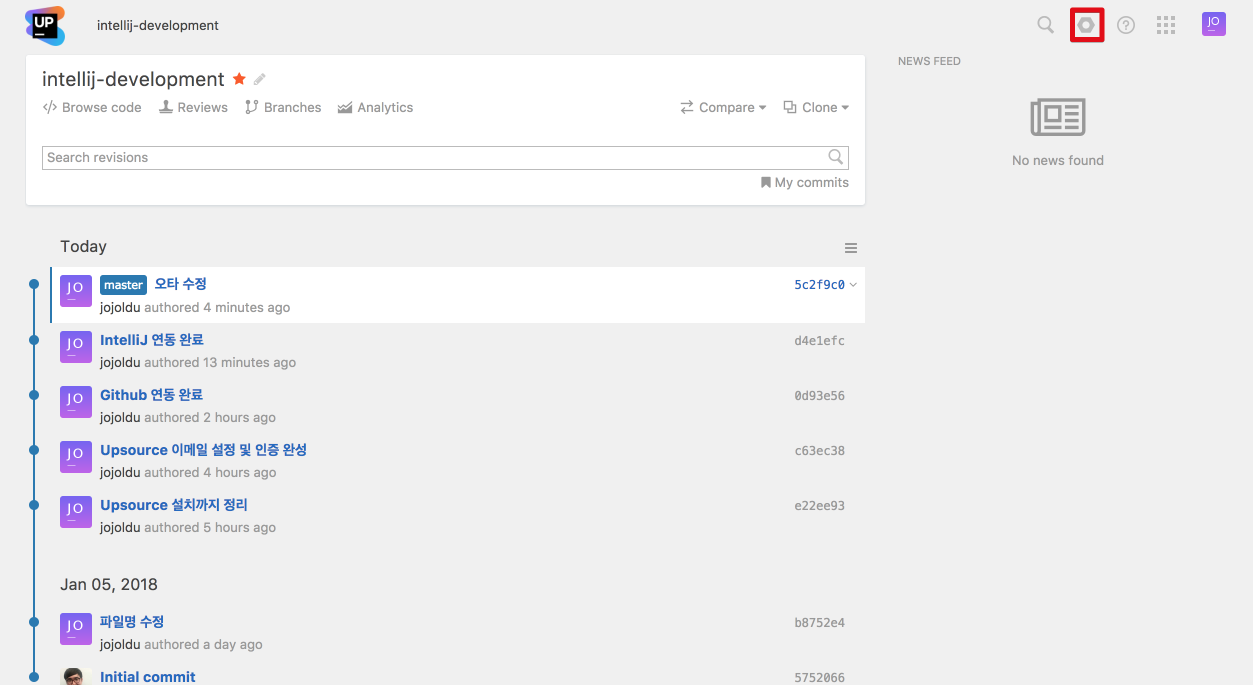
Task: Click graph node dot for '오타 수정' commit
Action: (34, 284)
